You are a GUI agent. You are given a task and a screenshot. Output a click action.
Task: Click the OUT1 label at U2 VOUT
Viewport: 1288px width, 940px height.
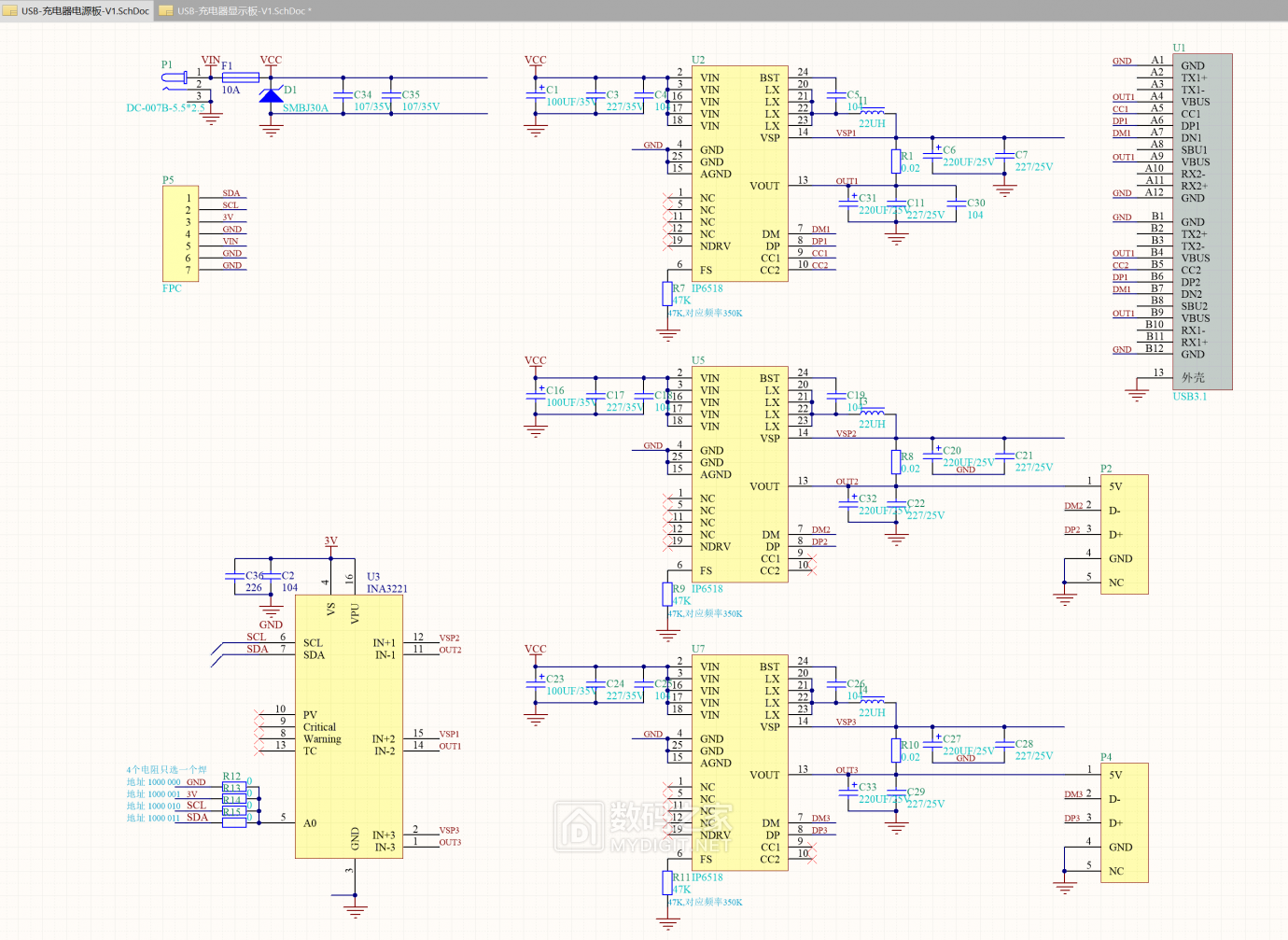[847, 181]
